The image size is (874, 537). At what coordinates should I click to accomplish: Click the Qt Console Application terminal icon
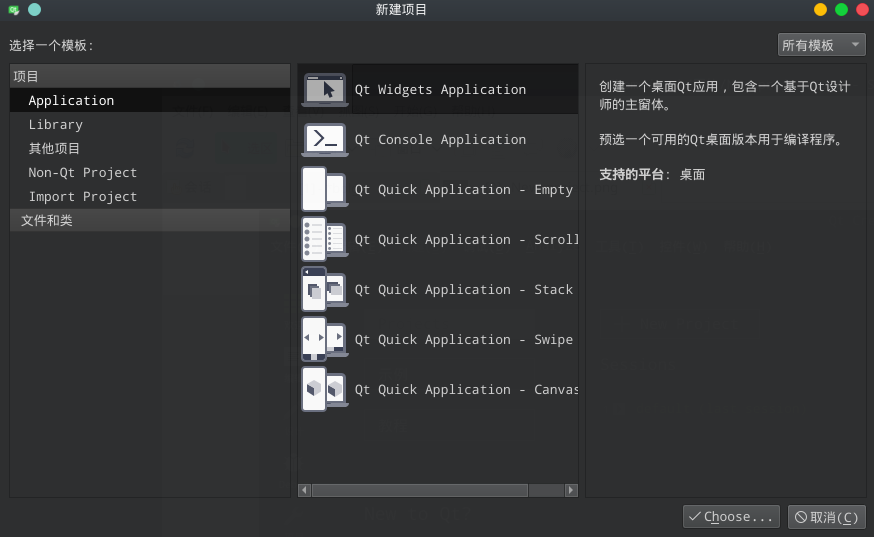point(324,140)
